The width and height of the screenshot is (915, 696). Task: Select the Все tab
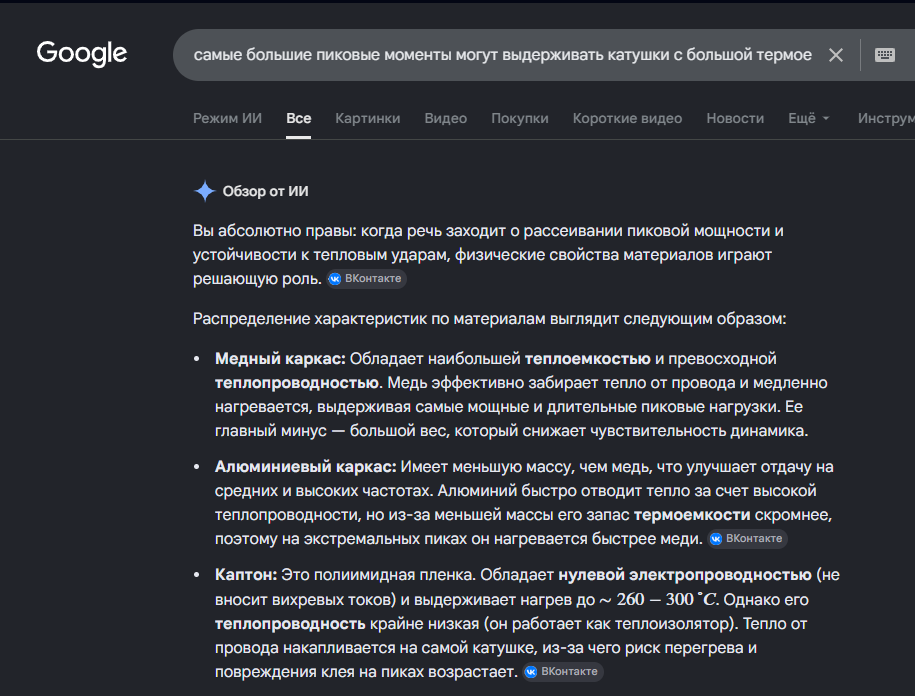(x=298, y=118)
